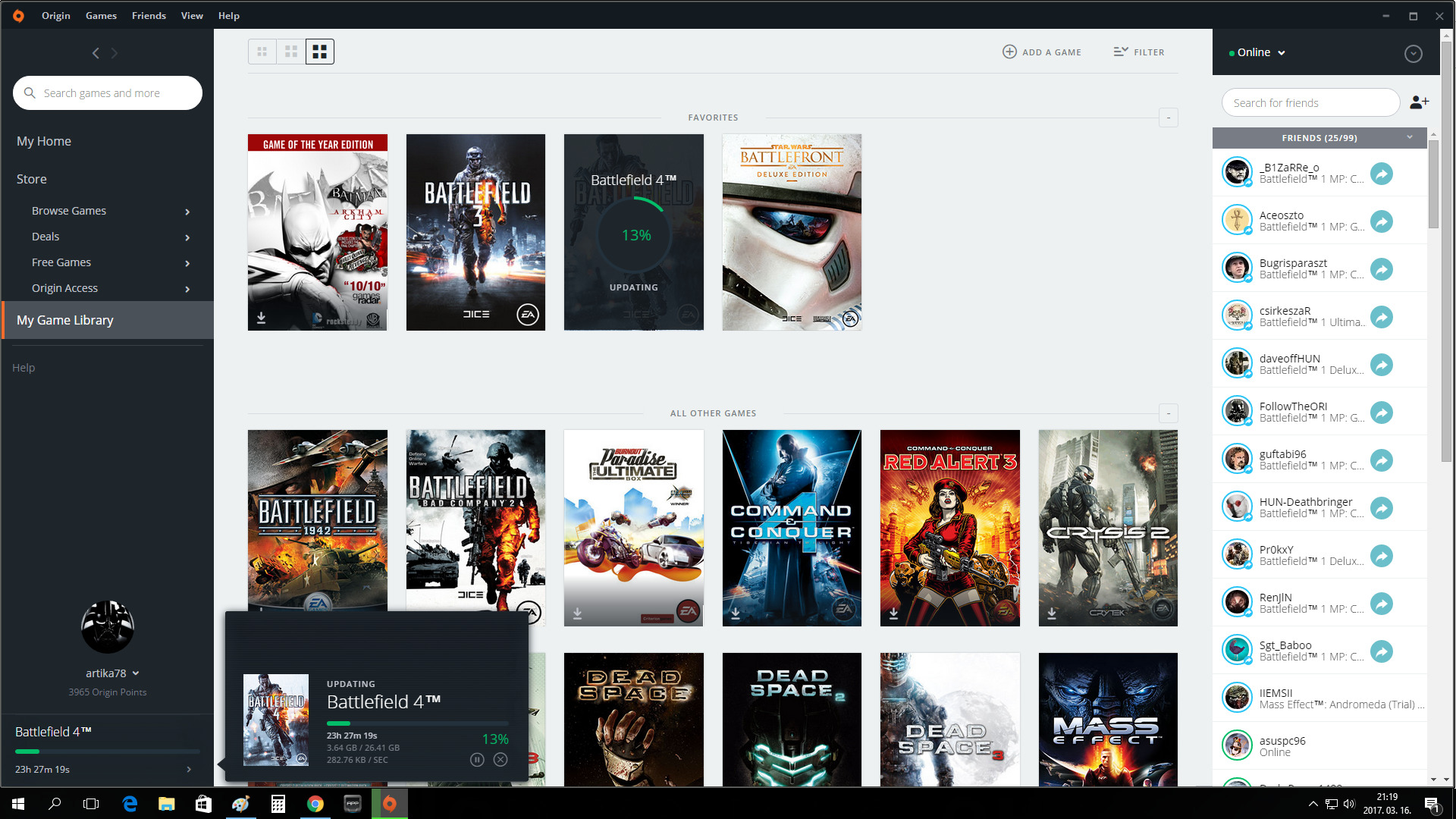Viewport: 1456px width, 819px height.
Task: Click the Search for friends field
Action: coord(1310,102)
